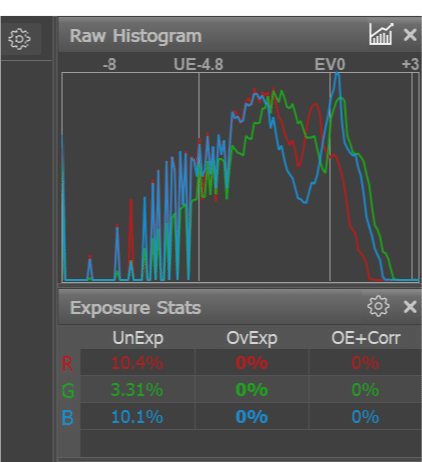The width and height of the screenshot is (422, 462).
Task: Open the left sidebar settings gear
Action: 19,39
